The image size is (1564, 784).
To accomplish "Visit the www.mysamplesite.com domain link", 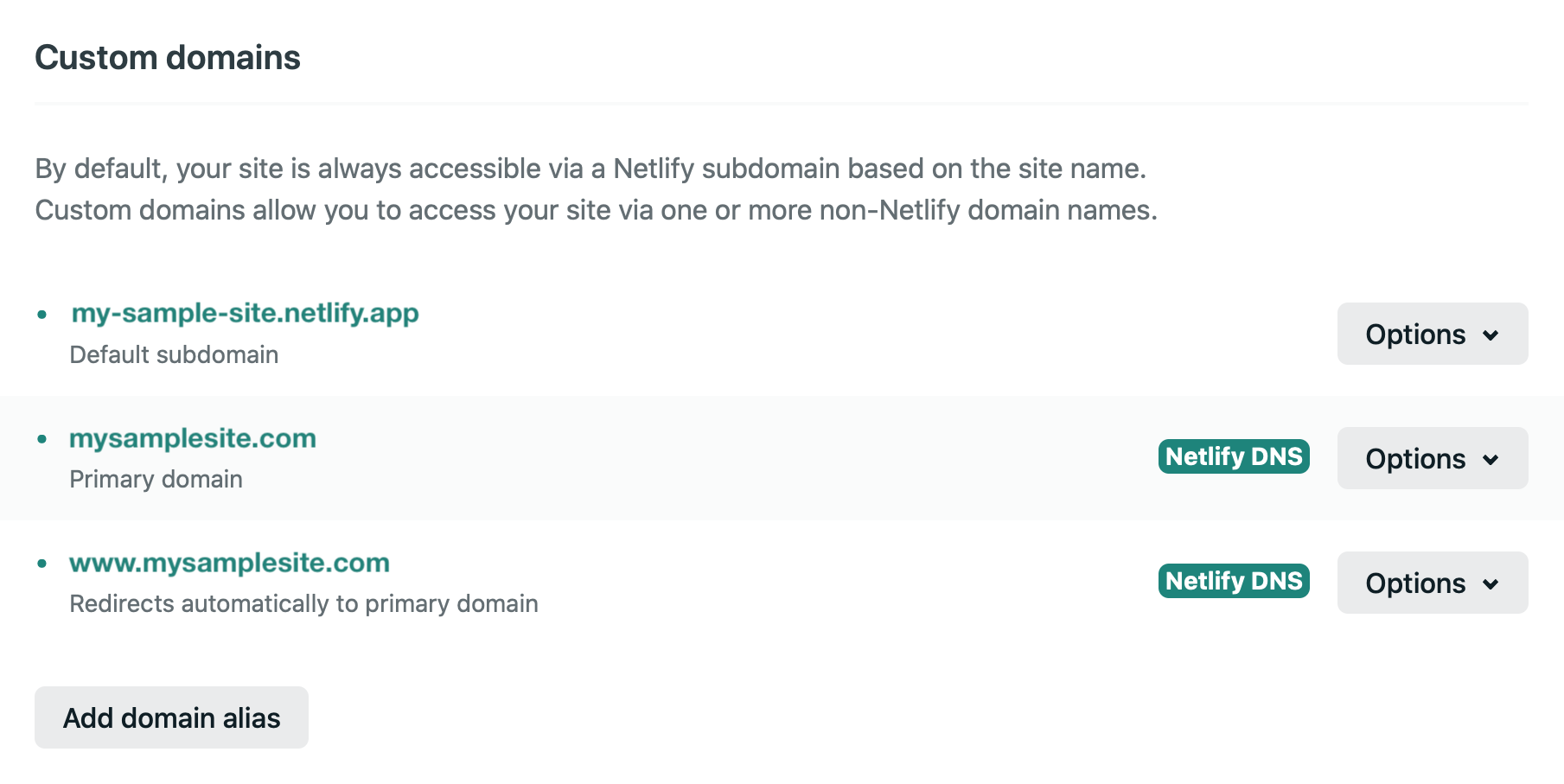I will [x=229, y=563].
